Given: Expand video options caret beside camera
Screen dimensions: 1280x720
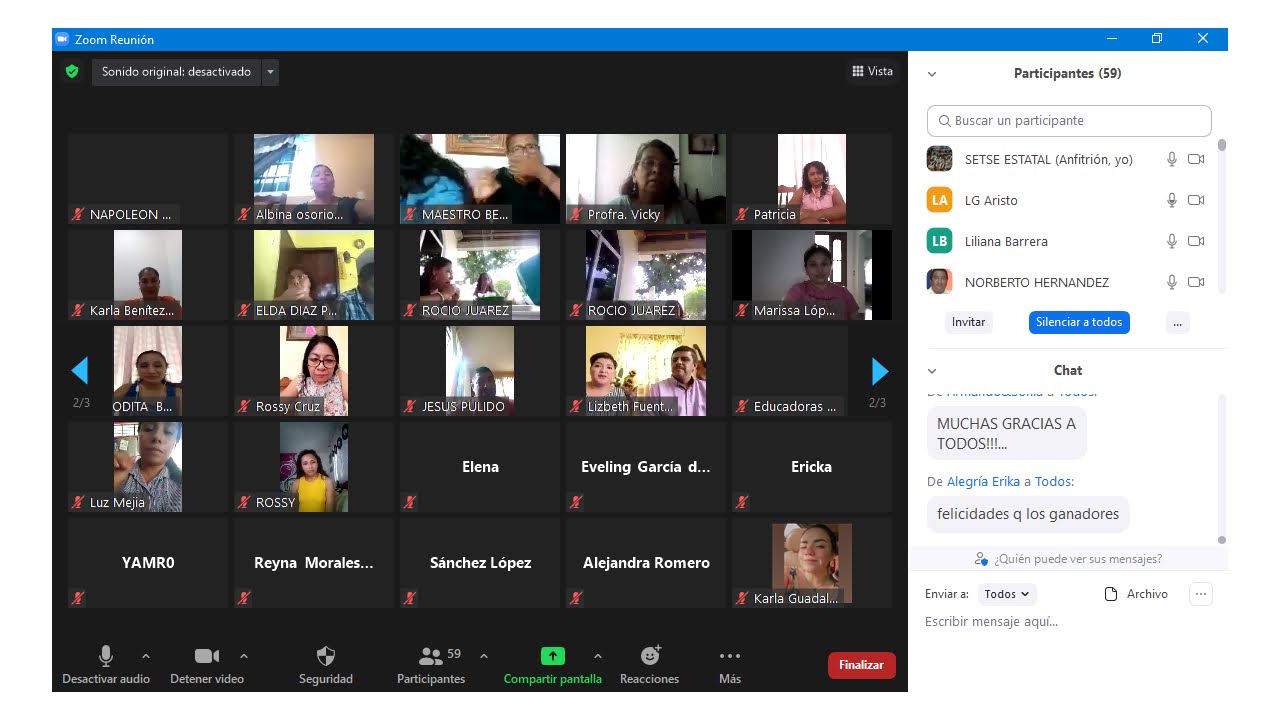Looking at the screenshot, I should point(244,656).
